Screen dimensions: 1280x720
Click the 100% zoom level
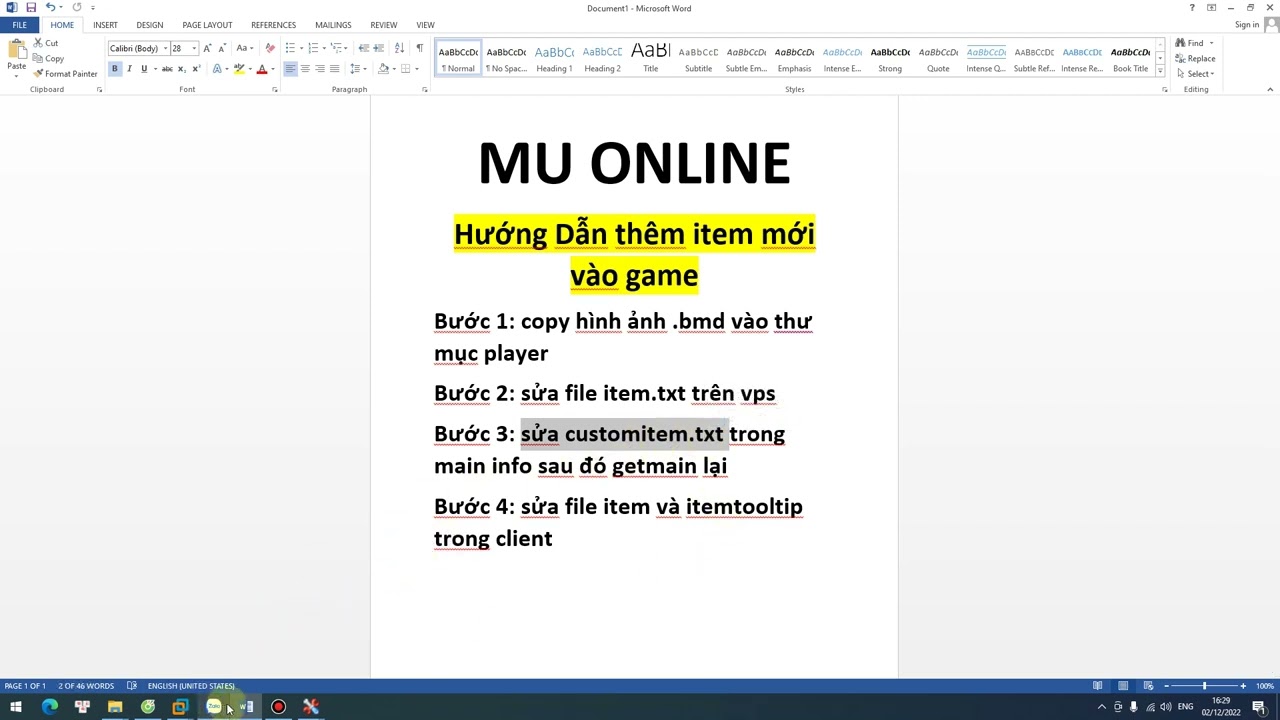click(x=1265, y=686)
